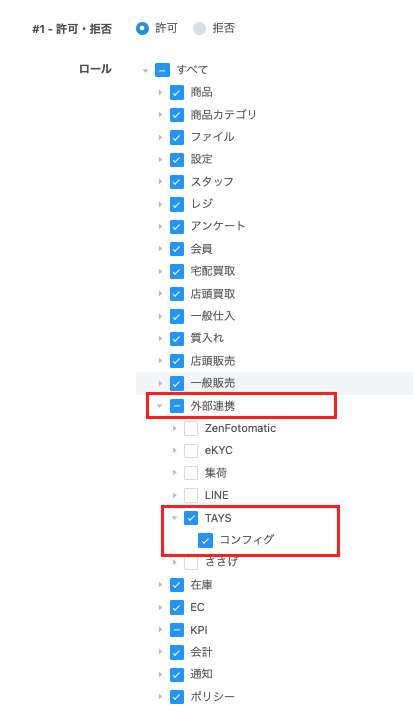The image size is (413, 722).
Task: Expand the 集荷 tree node
Action: click(x=175, y=473)
